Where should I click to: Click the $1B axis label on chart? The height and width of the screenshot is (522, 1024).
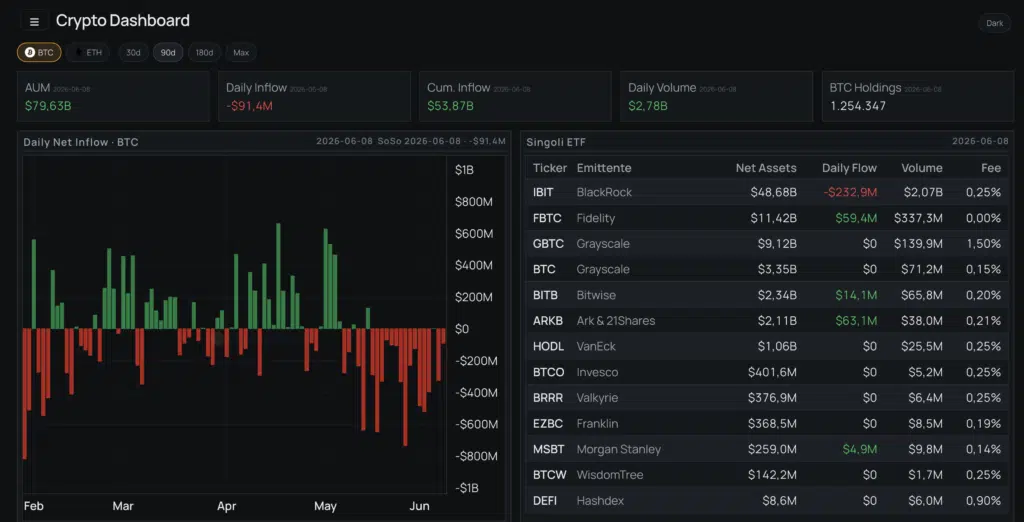(x=464, y=170)
